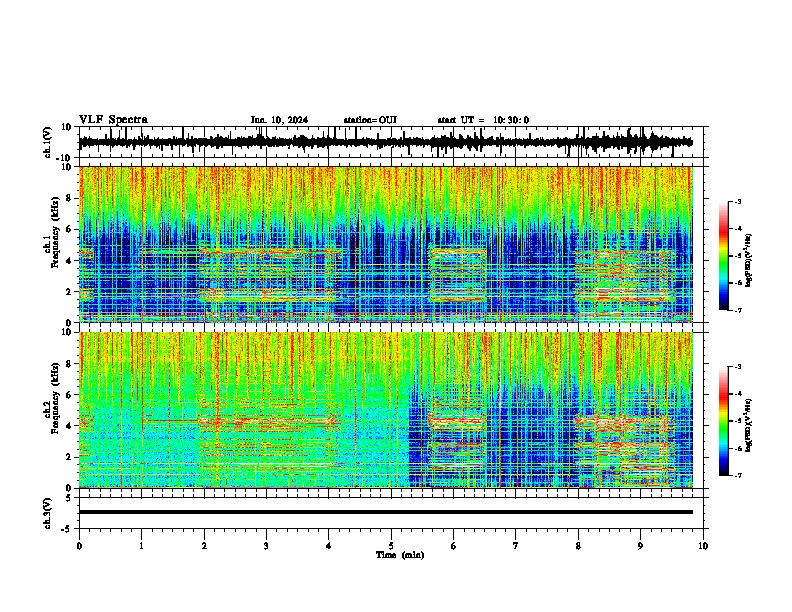Screen dimensions: 792x612
Task: Click the "ch.1(V)" waveform axis label
Action: (x=48, y=142)
